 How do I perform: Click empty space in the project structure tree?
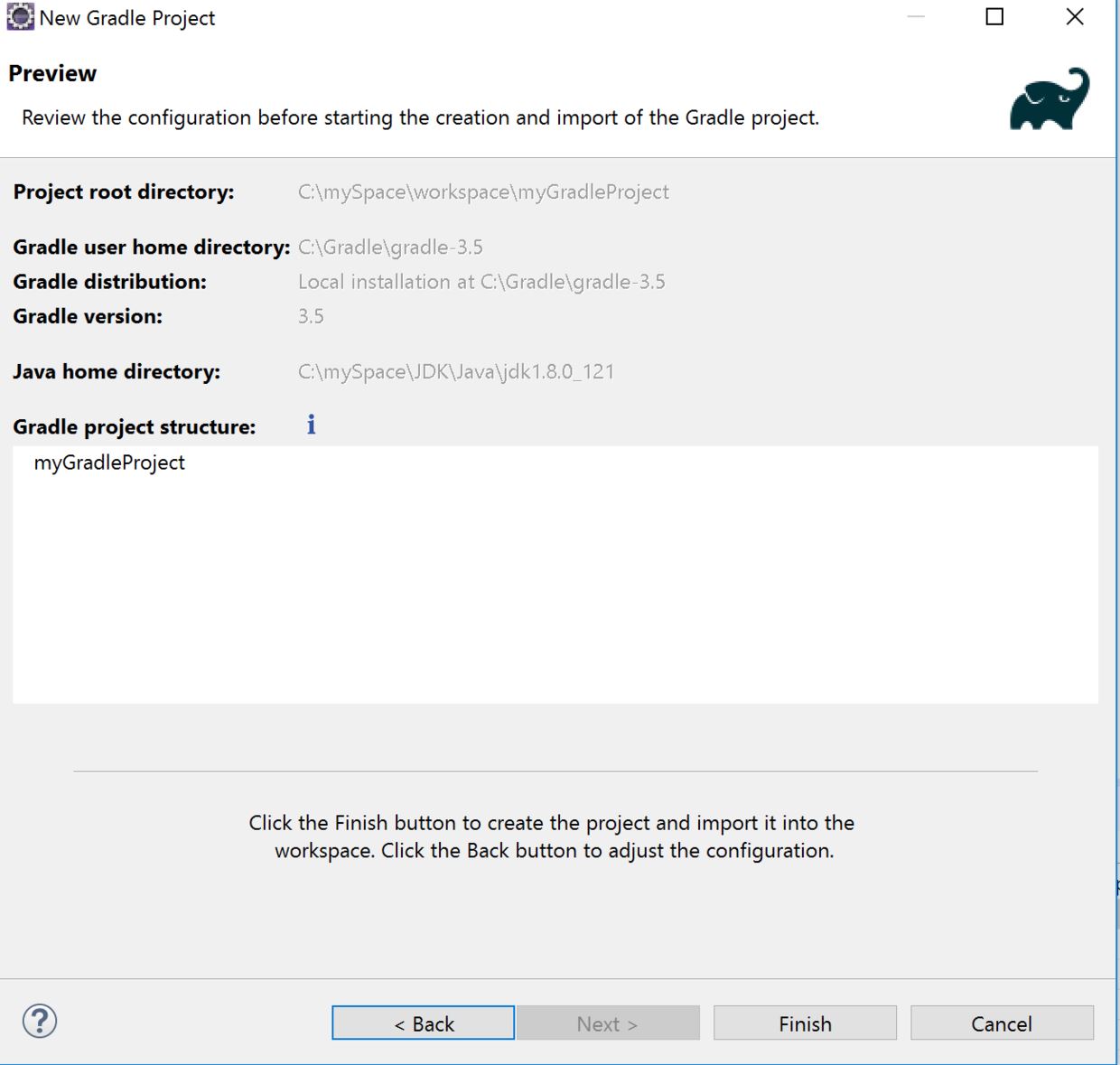tap(555, 596)
